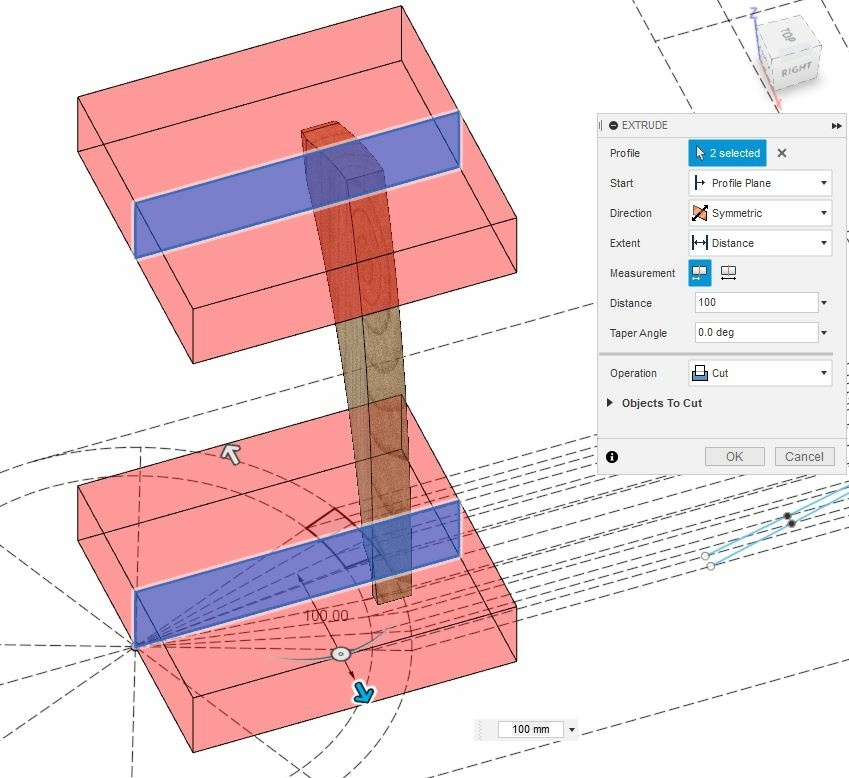This screenshot has height=778, width=849.
Task: Click the Taper Angle input field
Action: 756,332
